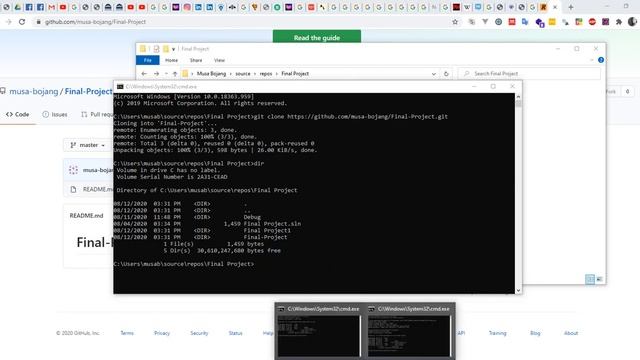This screenshot has width=640, height=360.
Task: Select the Issues tab on GitHub
Action: tap(55, 114)
